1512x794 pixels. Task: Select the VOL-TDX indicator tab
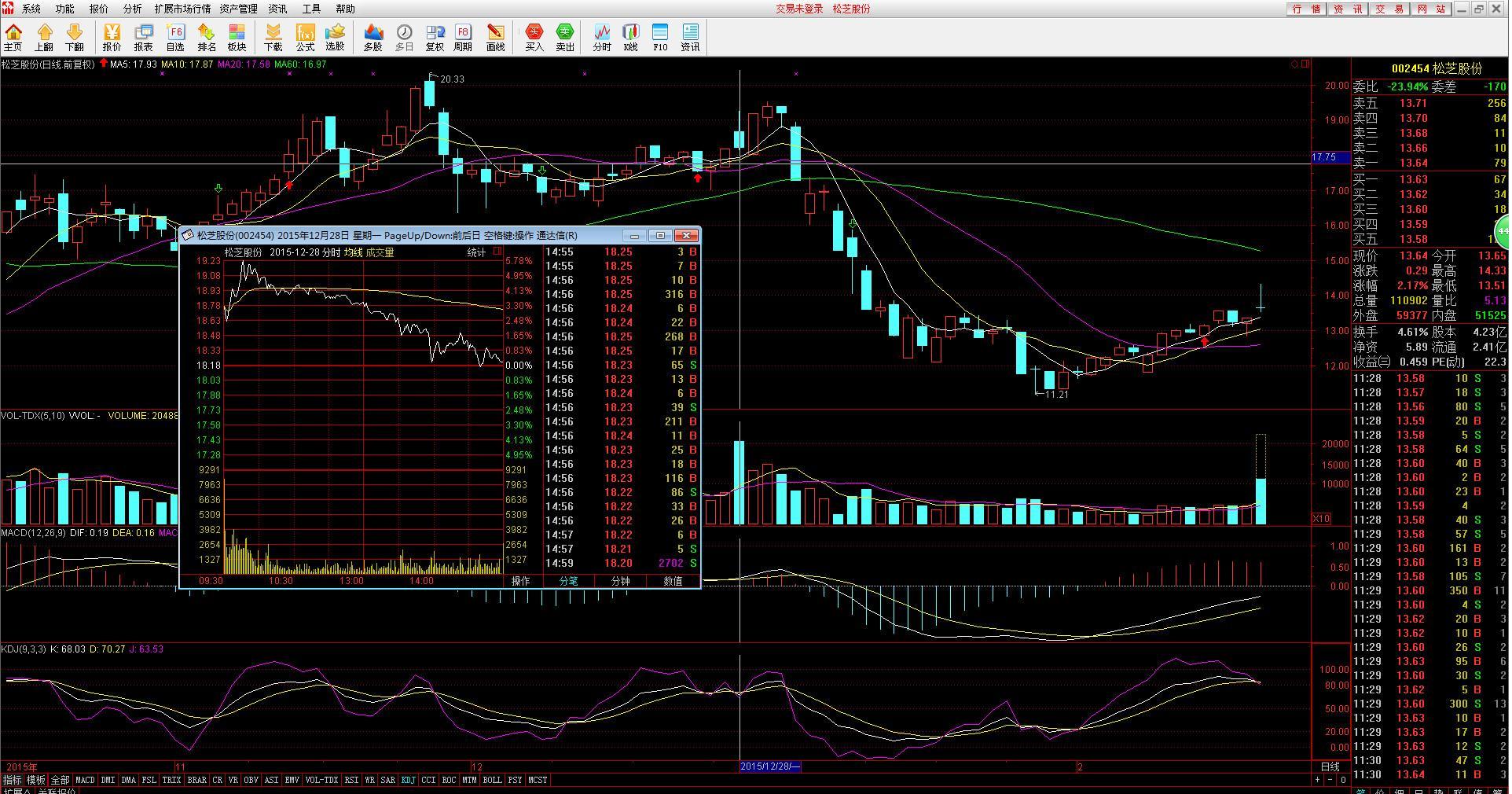tap(322, 781)
